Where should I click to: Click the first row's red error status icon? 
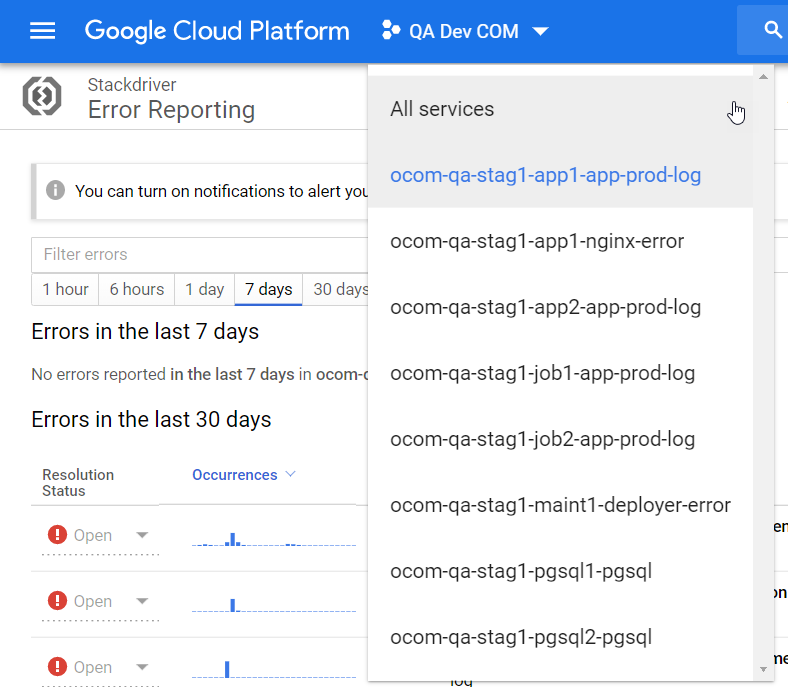(x=58, y=535)
